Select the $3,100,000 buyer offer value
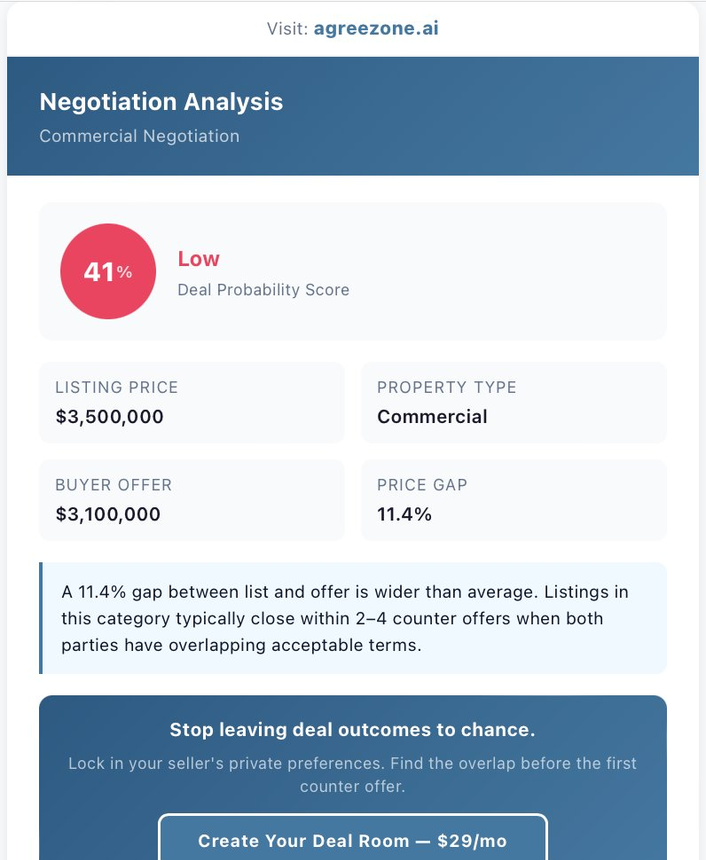Image resolution: width=706 pixels, height=860 pixels. (x=108, y=515)
